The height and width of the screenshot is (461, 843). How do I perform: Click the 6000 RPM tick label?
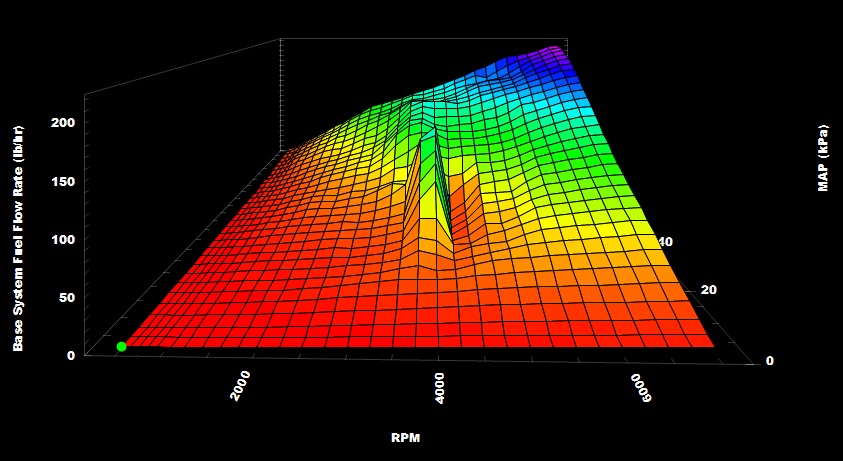point(641,388)
